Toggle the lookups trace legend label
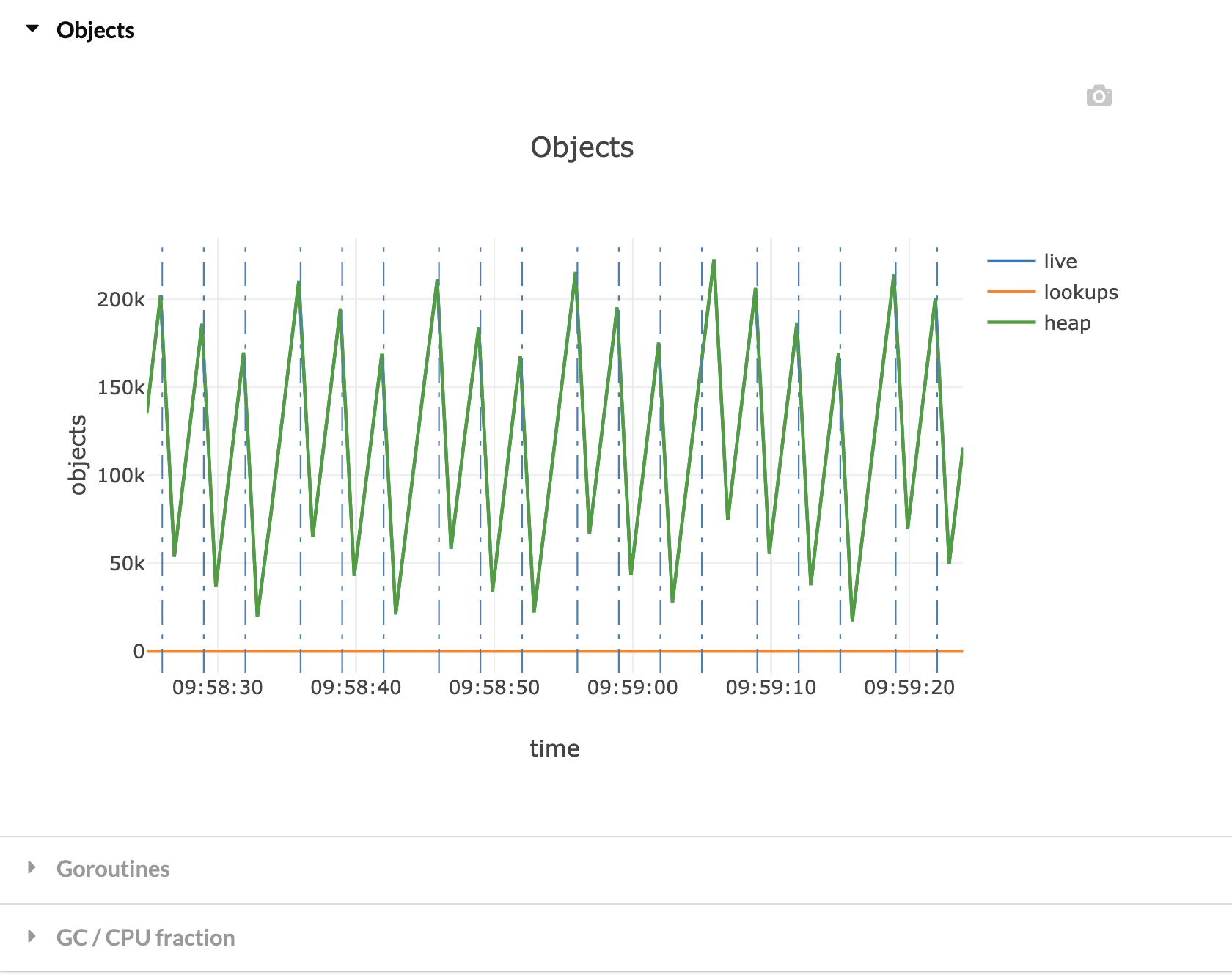The height and width of the screenshot is (975, 1232). 1080,292
